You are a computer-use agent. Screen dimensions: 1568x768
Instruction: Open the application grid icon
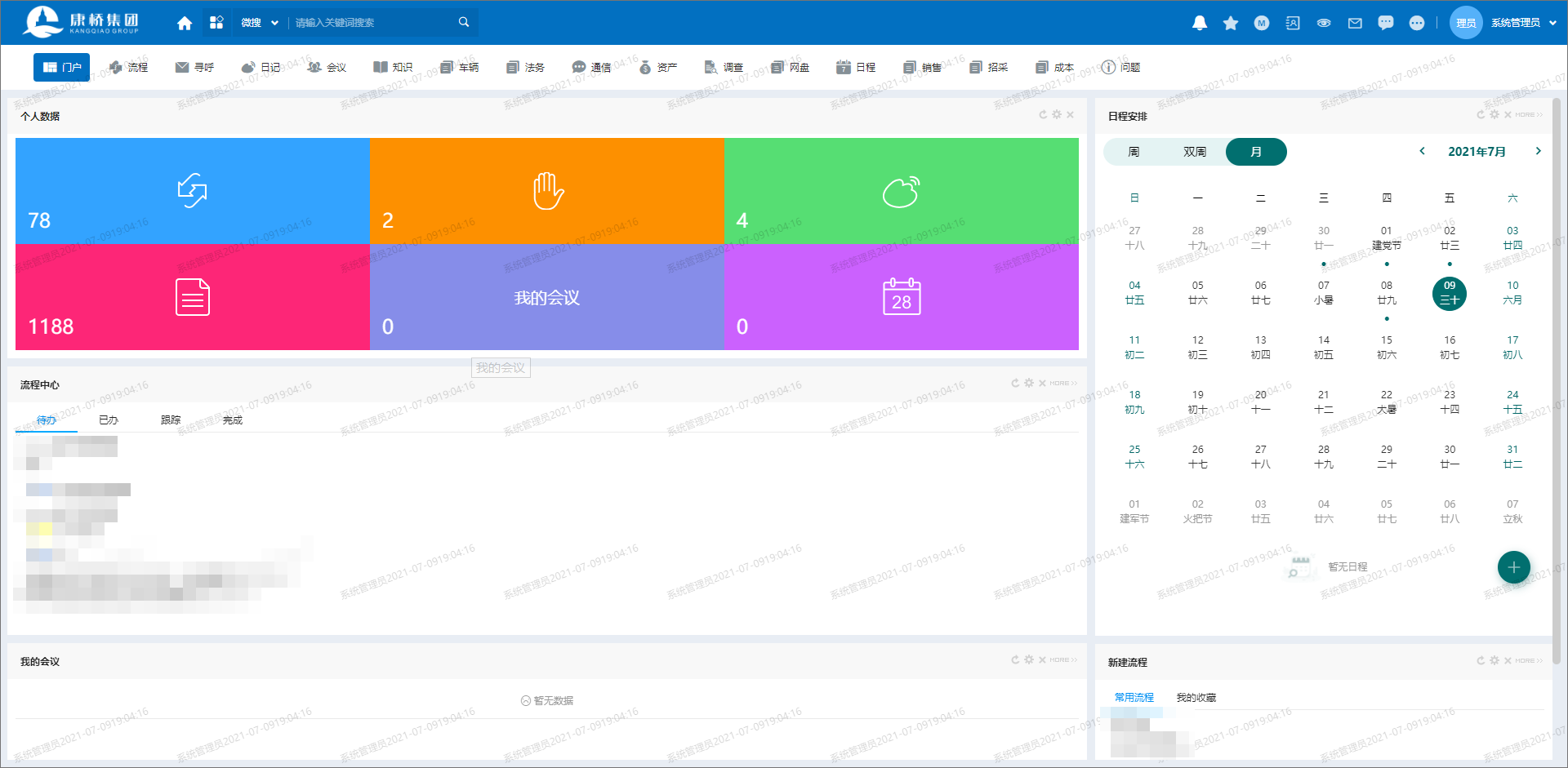pyautogui.click(x=216, y=23)
